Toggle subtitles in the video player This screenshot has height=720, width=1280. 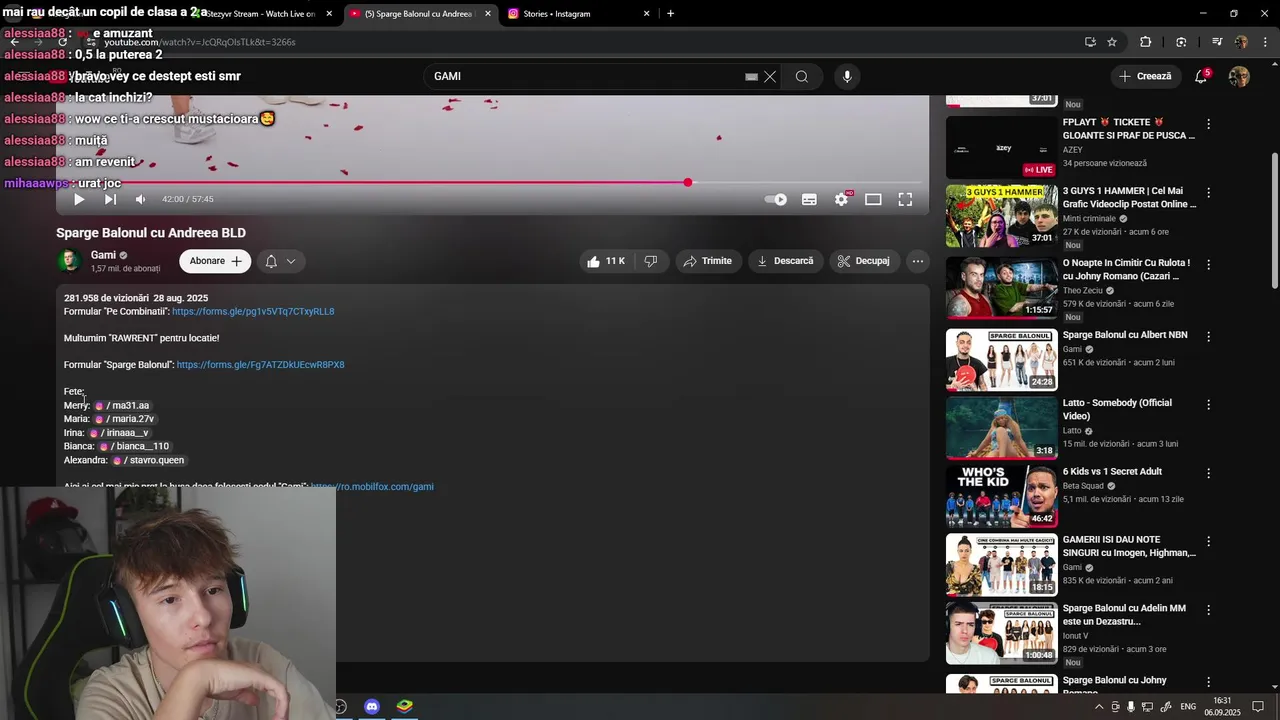(809, 199)
